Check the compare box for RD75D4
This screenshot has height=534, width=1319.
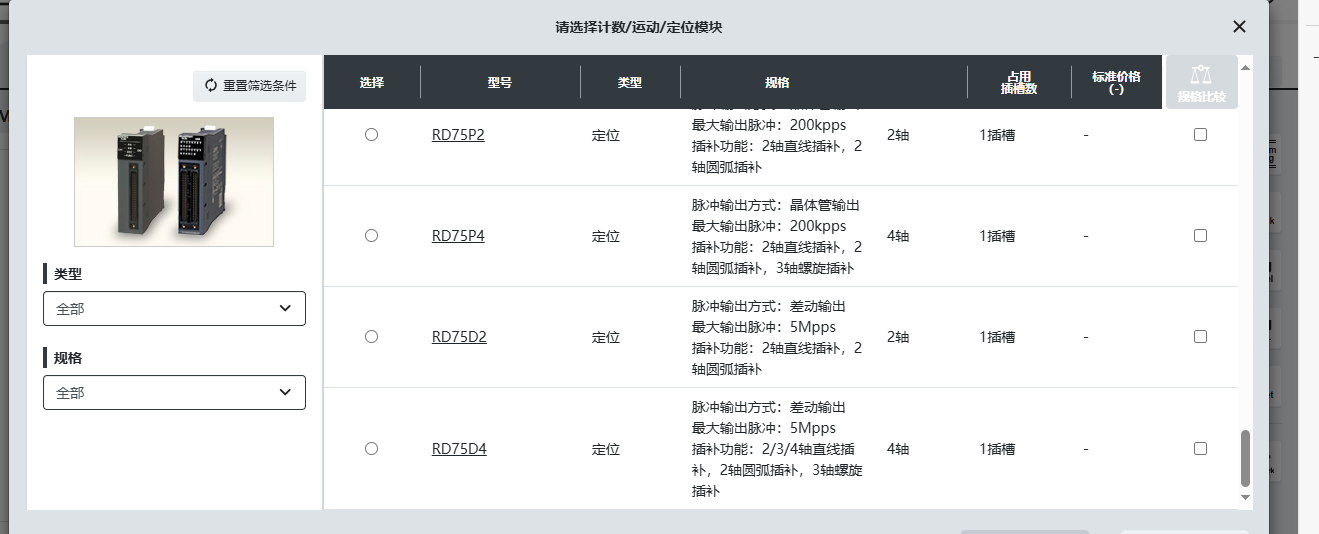click(x=1201, y=449)
